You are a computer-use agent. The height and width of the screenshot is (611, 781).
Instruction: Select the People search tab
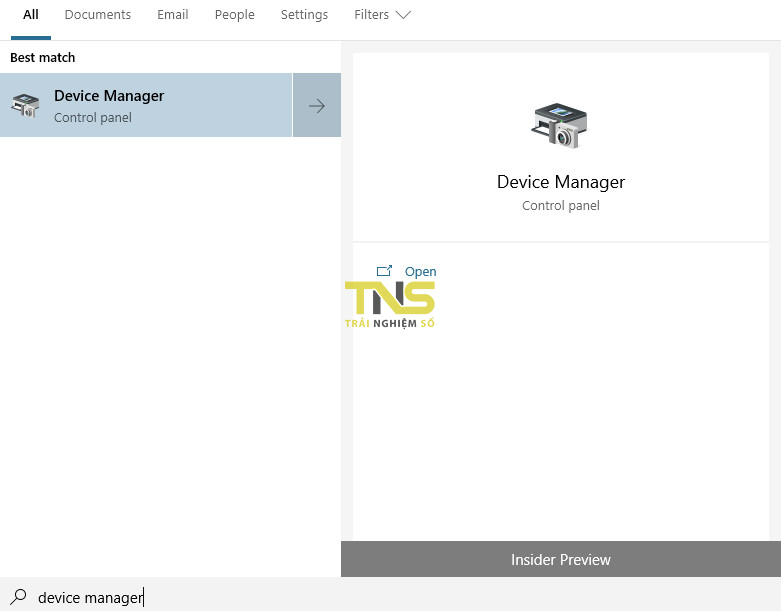[x=234, y=15]
